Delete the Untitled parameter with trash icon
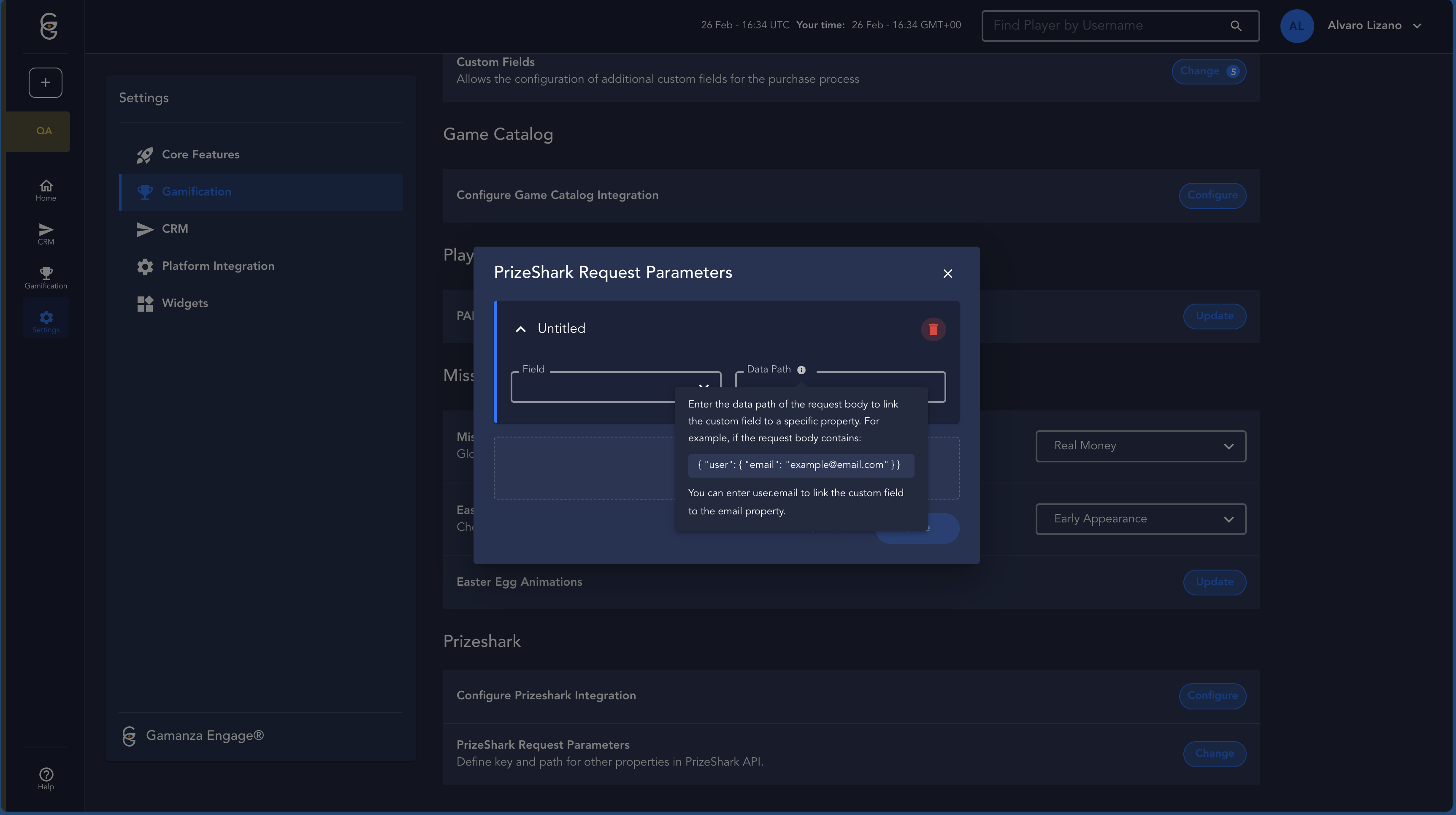Screen dimensions: 1456x815 coord(933,329)
